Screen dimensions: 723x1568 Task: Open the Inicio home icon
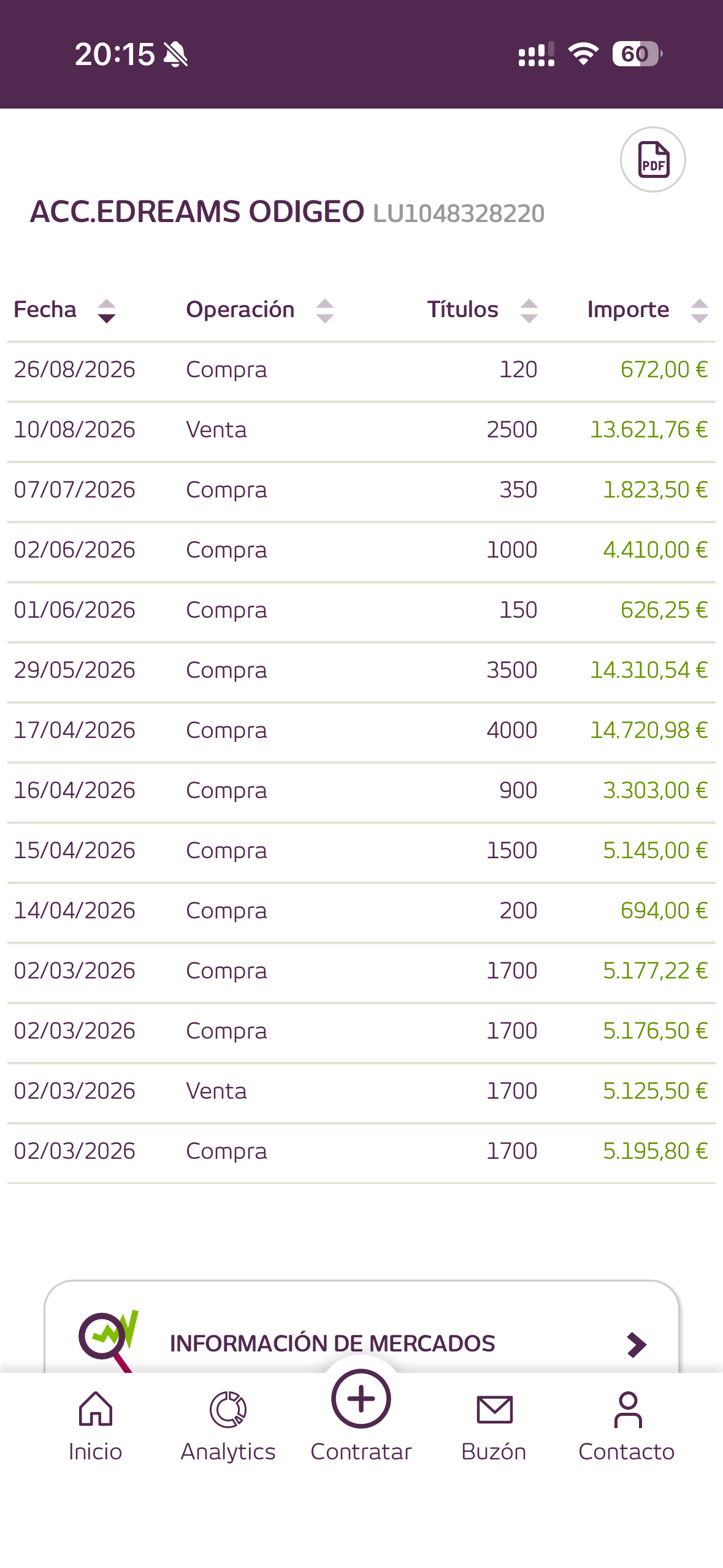(96, 1409)
